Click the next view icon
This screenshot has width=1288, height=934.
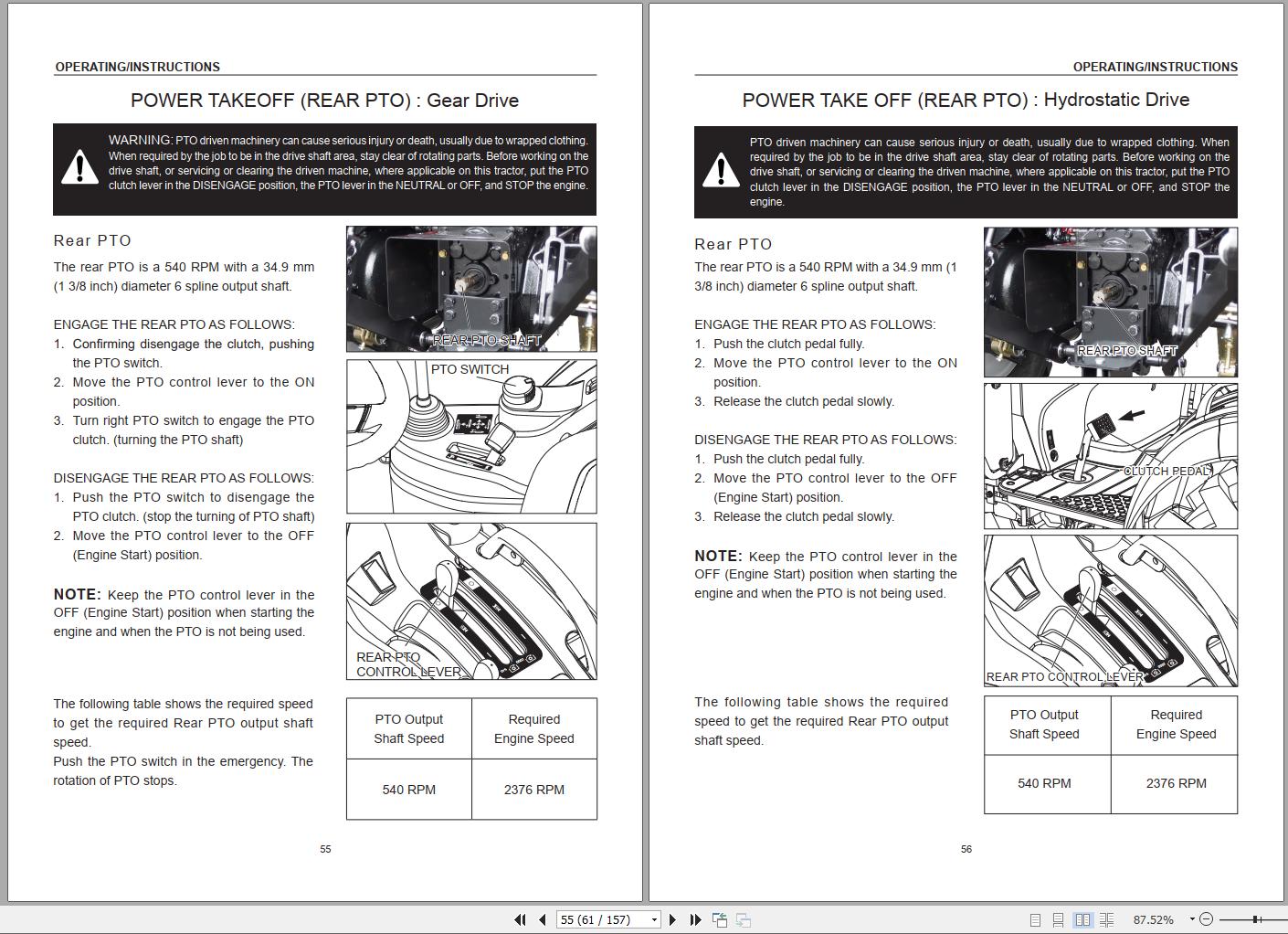pyautogui.click(x=744, y=919)
